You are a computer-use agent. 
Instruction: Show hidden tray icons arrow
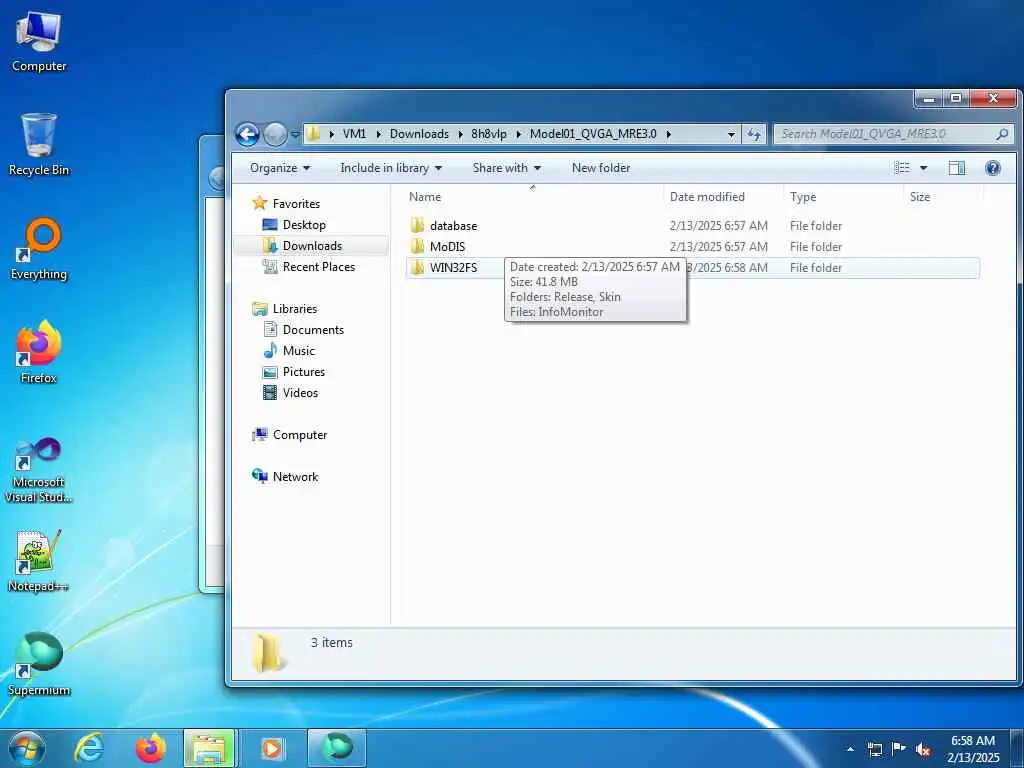point(850,750)
